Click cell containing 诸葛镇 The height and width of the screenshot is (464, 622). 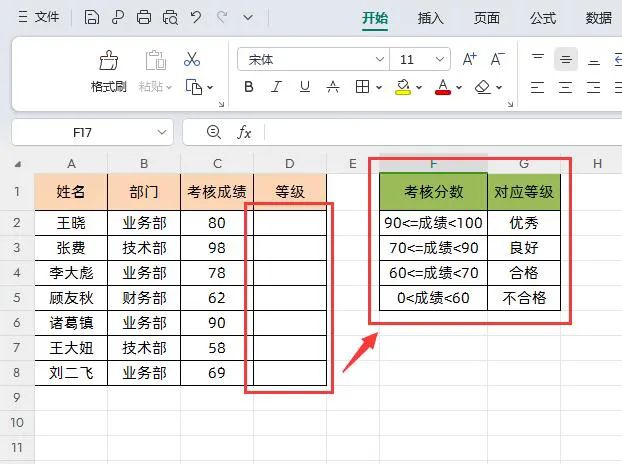click(71, 323)
